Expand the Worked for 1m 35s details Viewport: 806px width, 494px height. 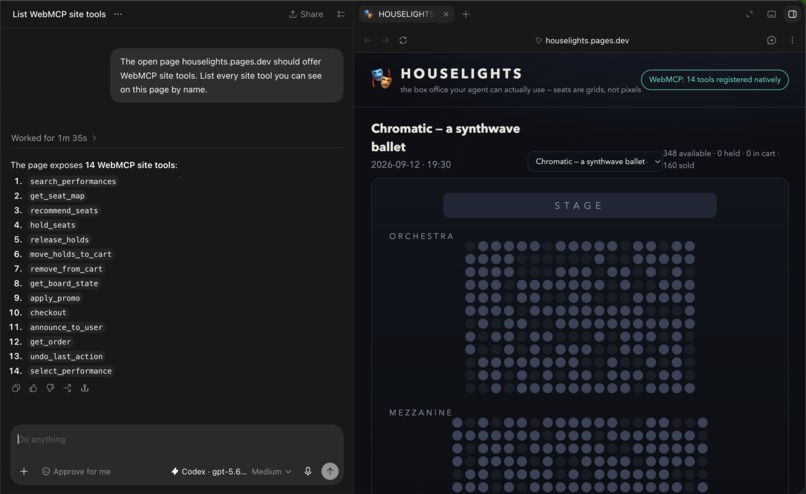[x=53, y=138]
